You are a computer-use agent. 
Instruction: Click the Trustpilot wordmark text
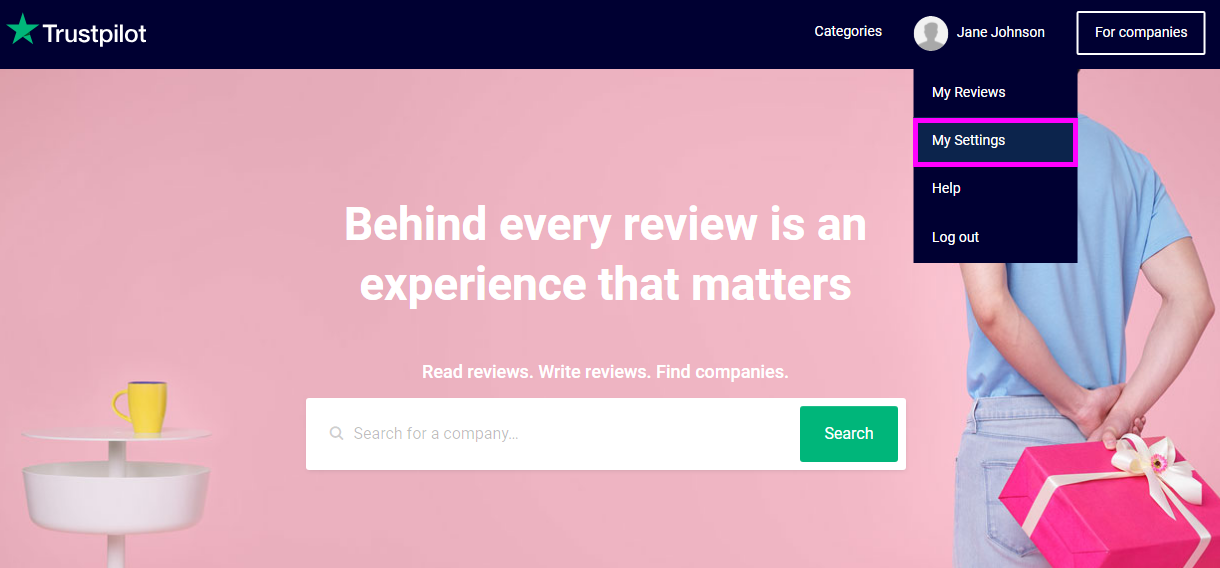pos(95,34)
